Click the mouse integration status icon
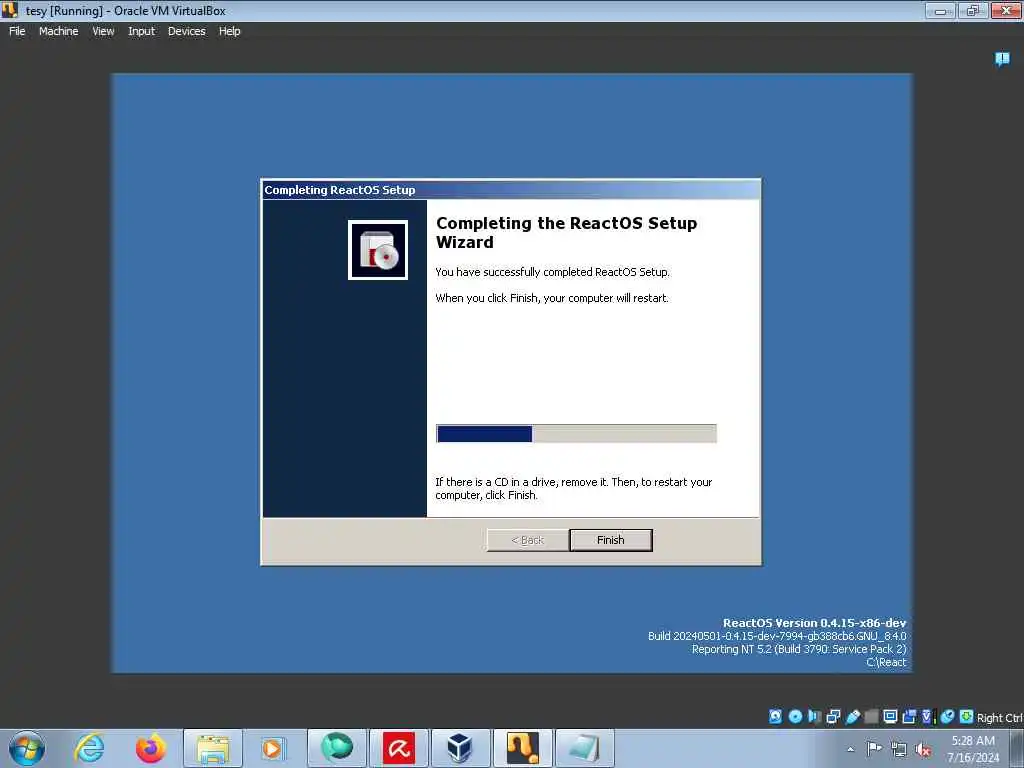 948,716
